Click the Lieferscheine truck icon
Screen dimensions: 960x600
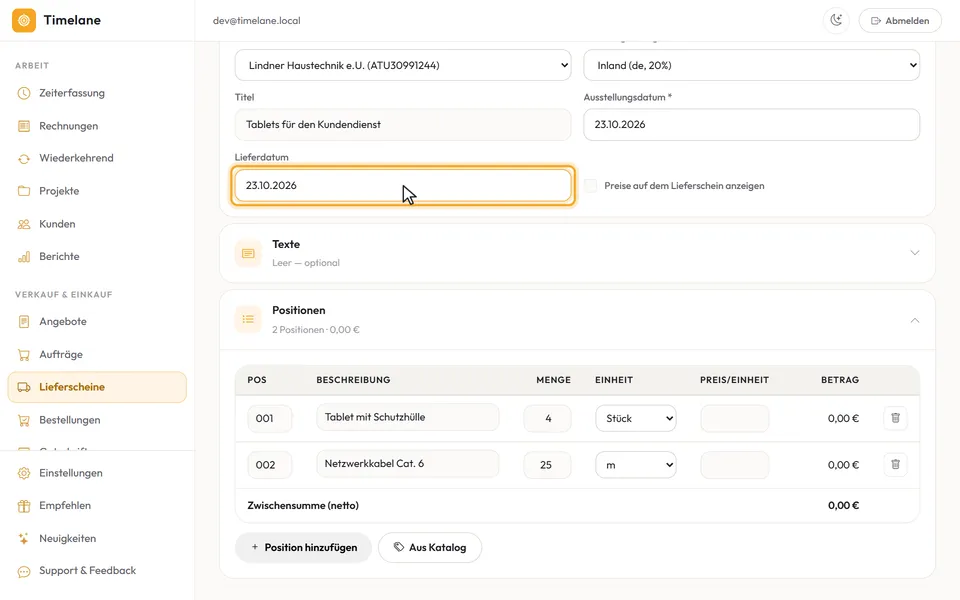point(24,387)
